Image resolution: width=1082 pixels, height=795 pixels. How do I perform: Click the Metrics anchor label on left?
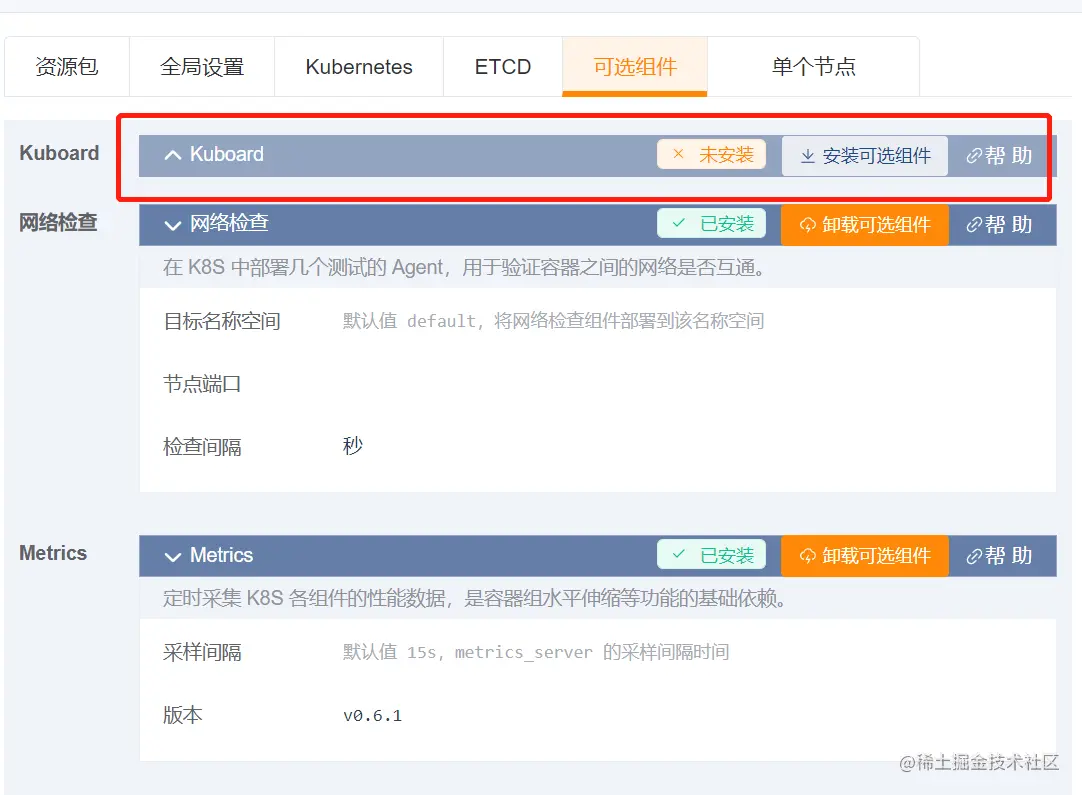pyautogui.click(x=53, y=553)
